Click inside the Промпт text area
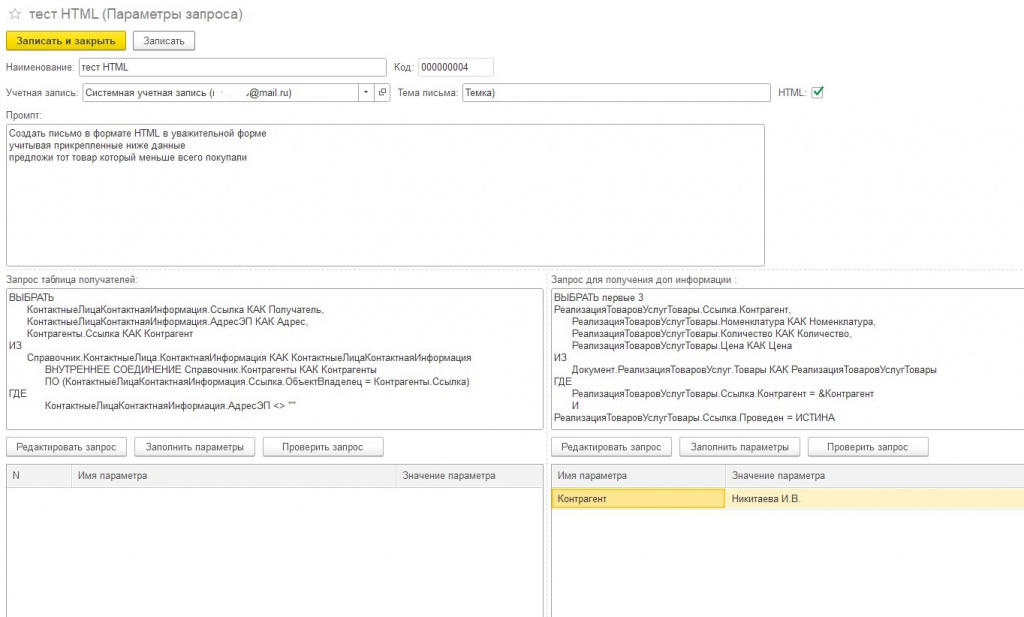The height and width of the screenshot is (617, 1024). click(x=385, y=195)
